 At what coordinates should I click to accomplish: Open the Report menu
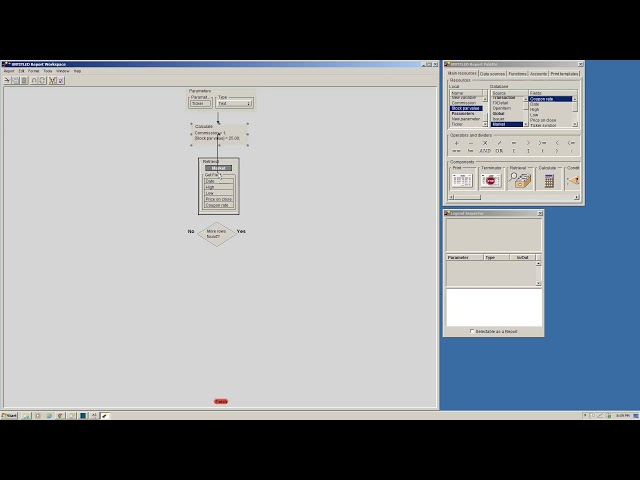click(x=9, y=71)
